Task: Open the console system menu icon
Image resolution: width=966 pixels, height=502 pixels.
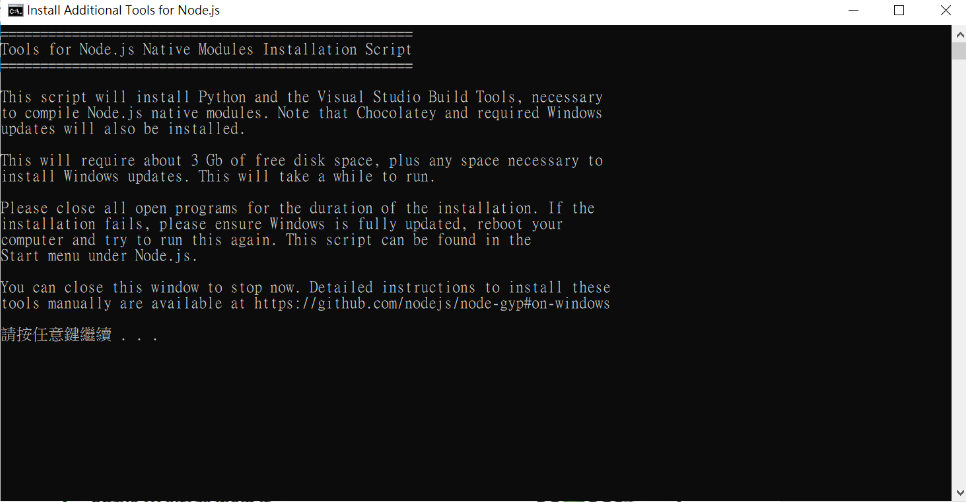Action: 15,10
